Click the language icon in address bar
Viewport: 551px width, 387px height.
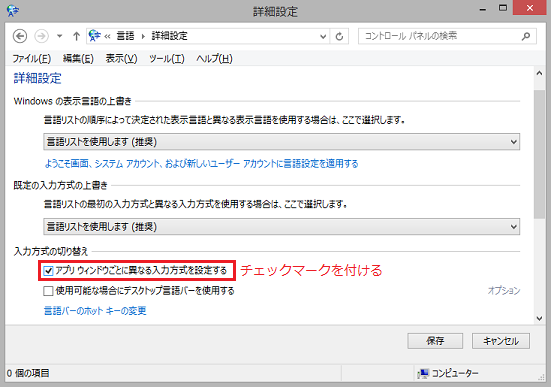pyautogui.click(x=95, y=36)
